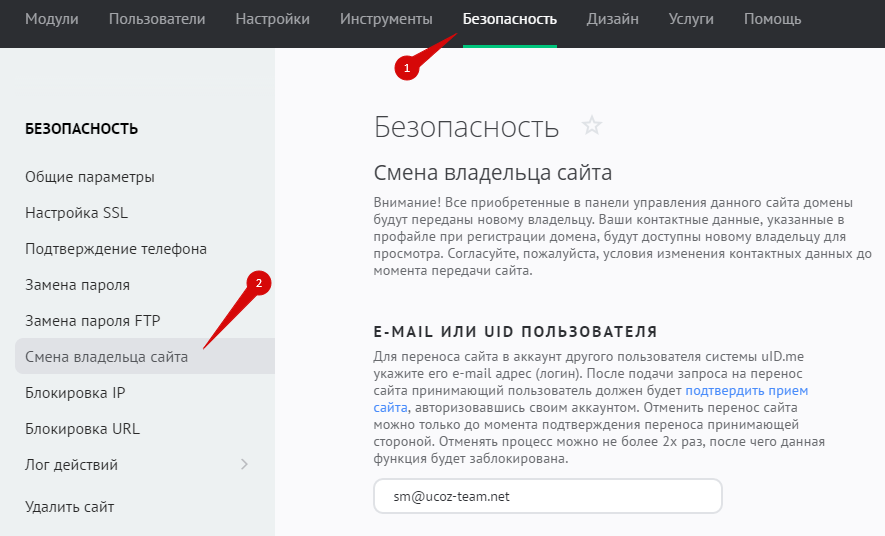Open Подтверждение телефона page
885x536 pixels.
point(116,249)
